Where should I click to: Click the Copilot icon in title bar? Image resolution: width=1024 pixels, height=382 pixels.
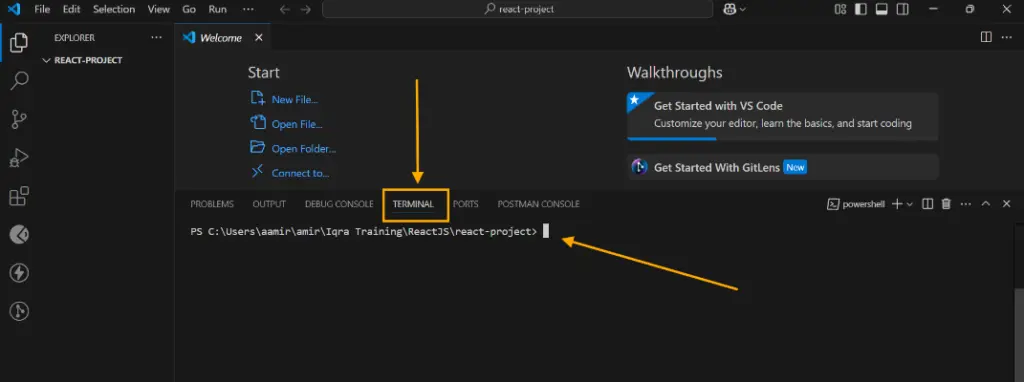(x=731, y=9)
